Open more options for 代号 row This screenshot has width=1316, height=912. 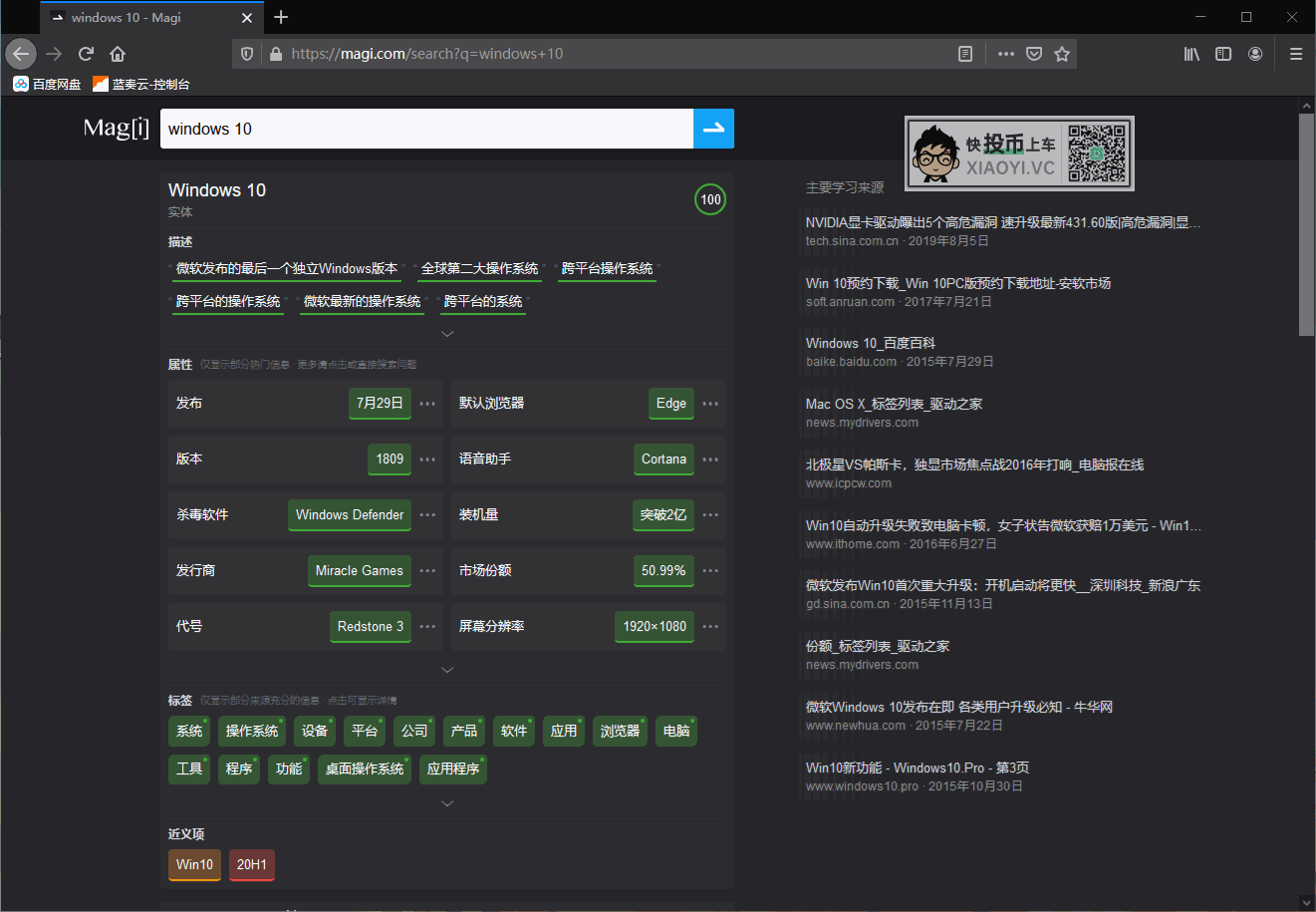point(427,627)
